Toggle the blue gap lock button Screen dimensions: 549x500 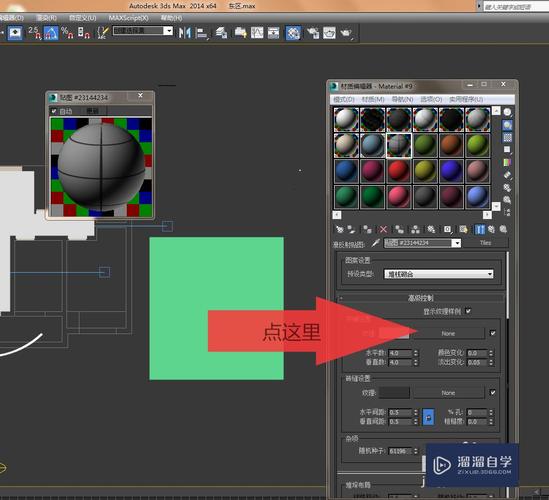[428, 417]
